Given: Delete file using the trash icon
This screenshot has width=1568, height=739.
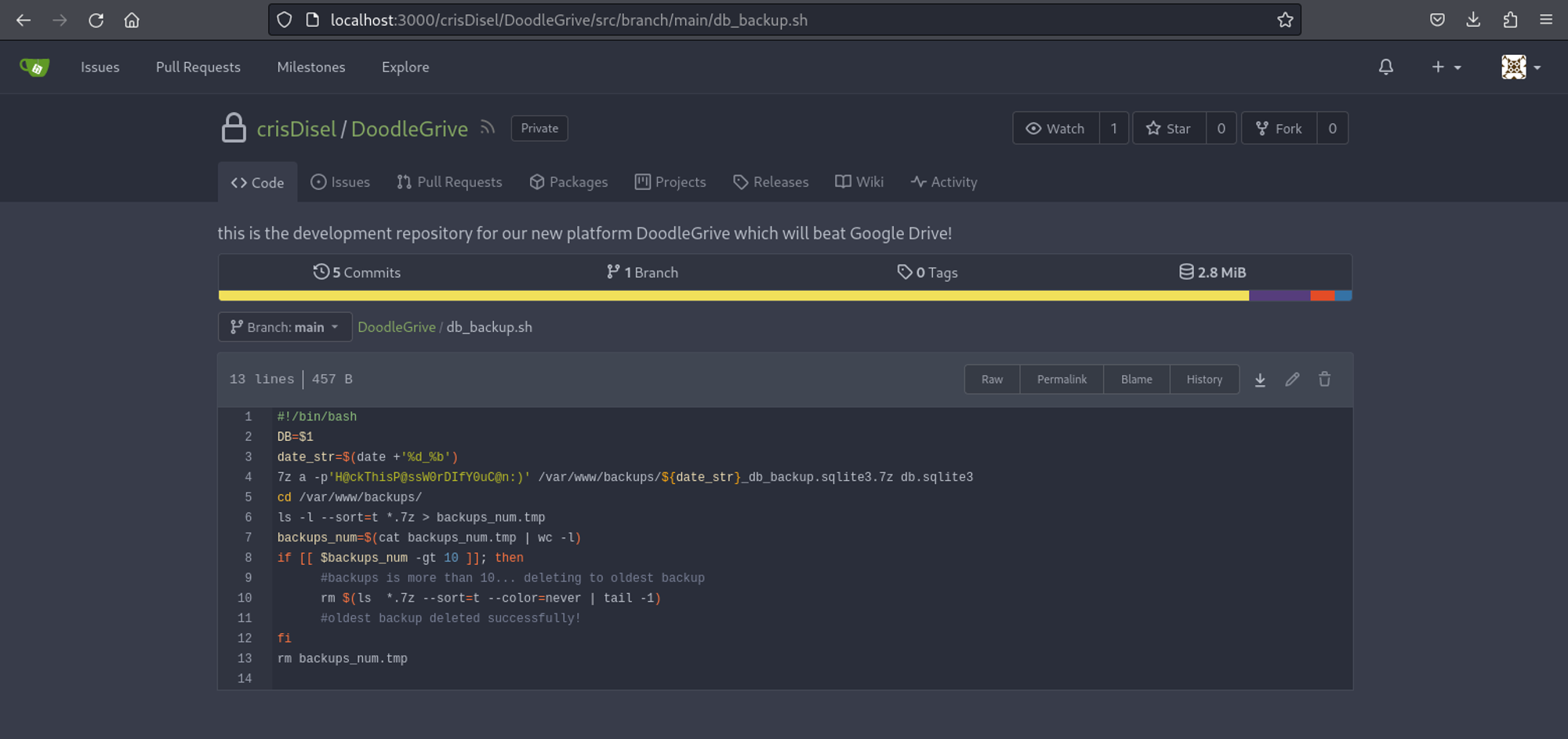Looking at the screenshot, I should 1324,380.
